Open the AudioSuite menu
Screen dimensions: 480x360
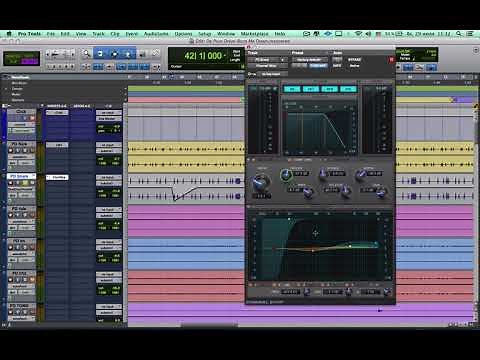point(156,34)
